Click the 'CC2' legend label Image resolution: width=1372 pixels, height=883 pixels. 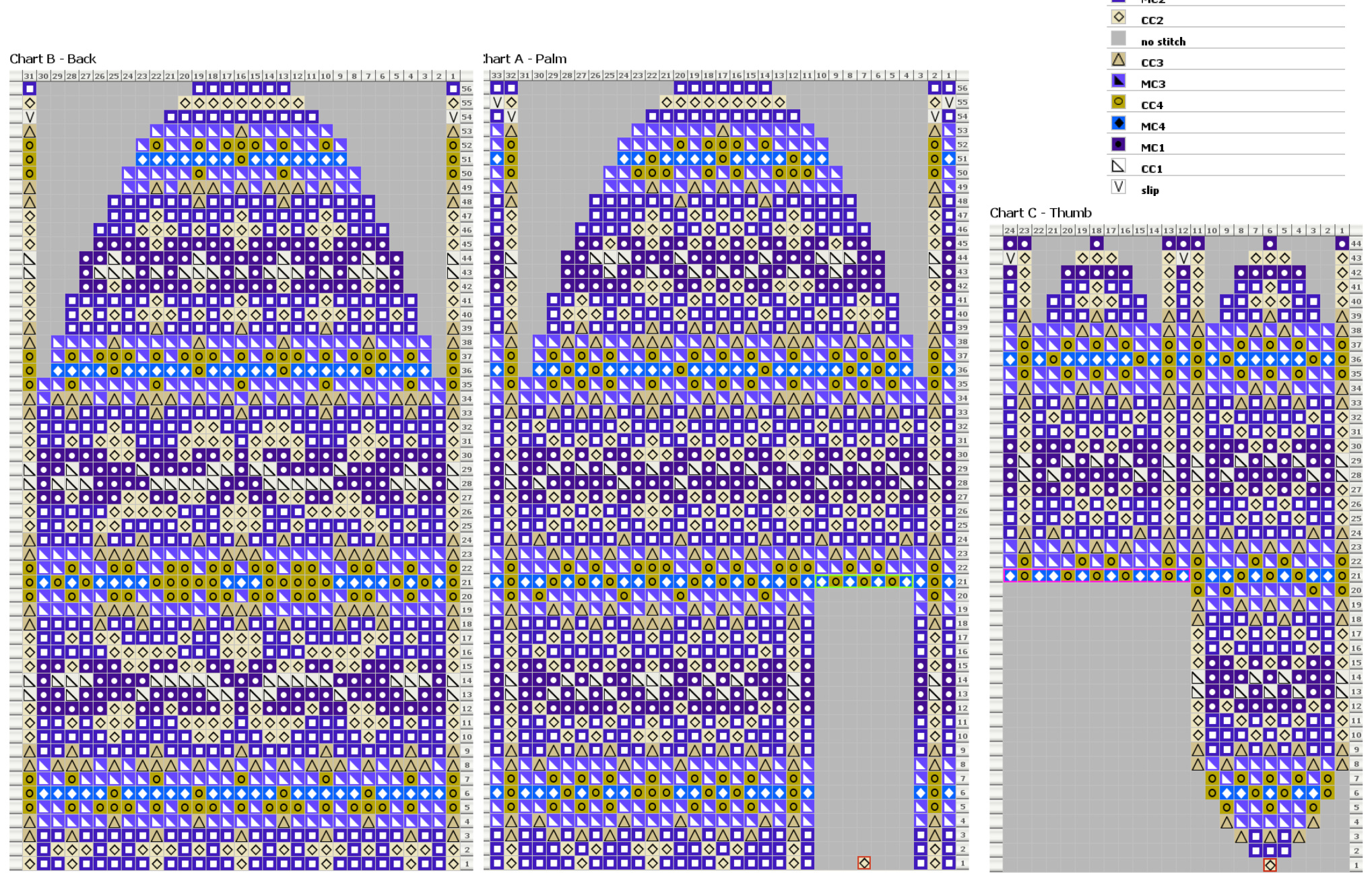[x=1152, y=20]
